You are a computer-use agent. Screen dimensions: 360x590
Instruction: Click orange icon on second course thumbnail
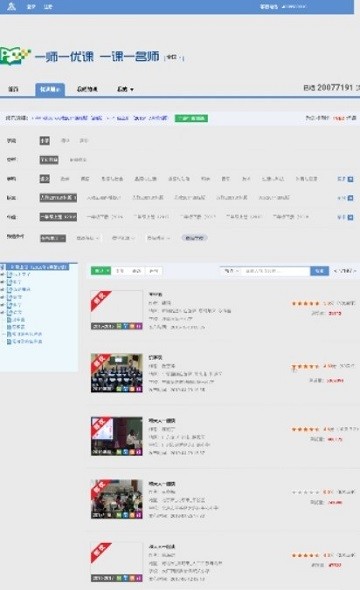(132, 389)
